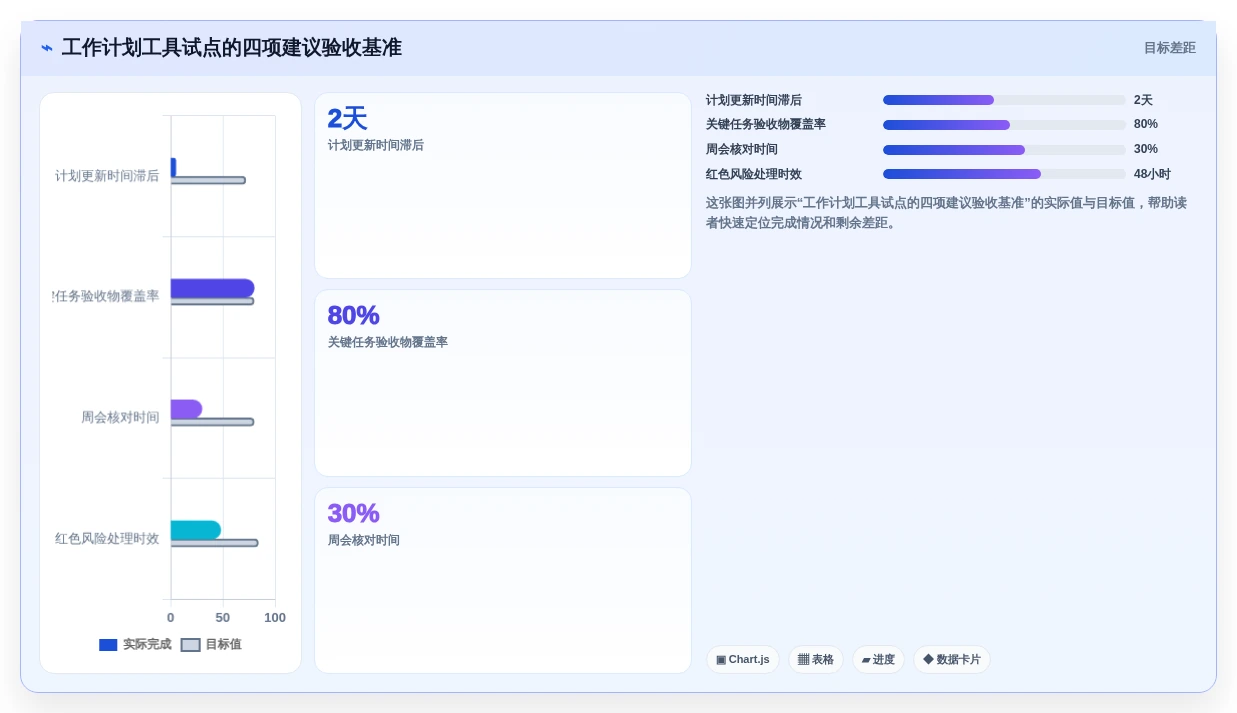Click the 目标差距 label in header
The image size is (1237, 713).
tap(1169, 48)
